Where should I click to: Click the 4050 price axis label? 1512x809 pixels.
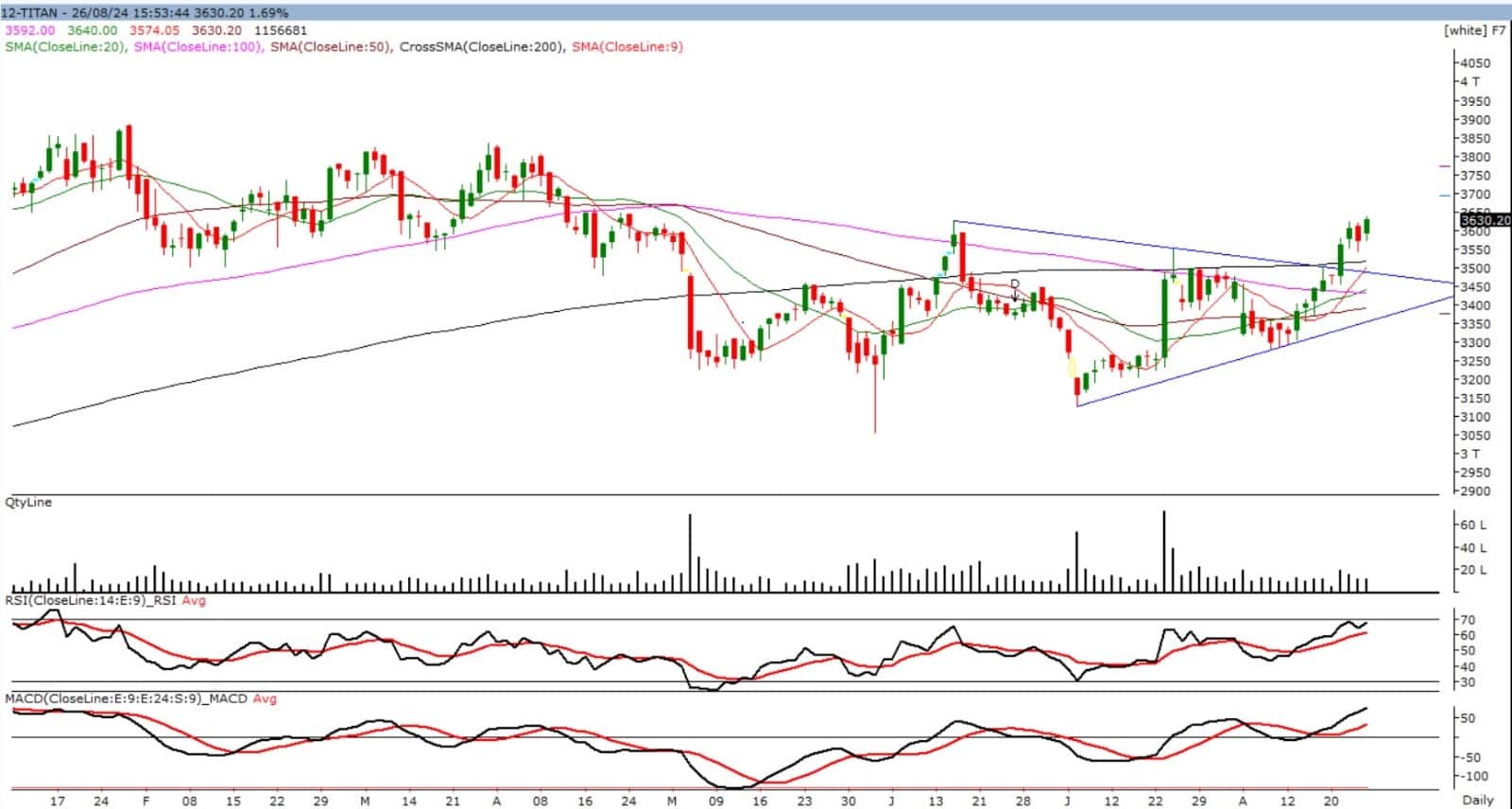tap(1475, 63)
